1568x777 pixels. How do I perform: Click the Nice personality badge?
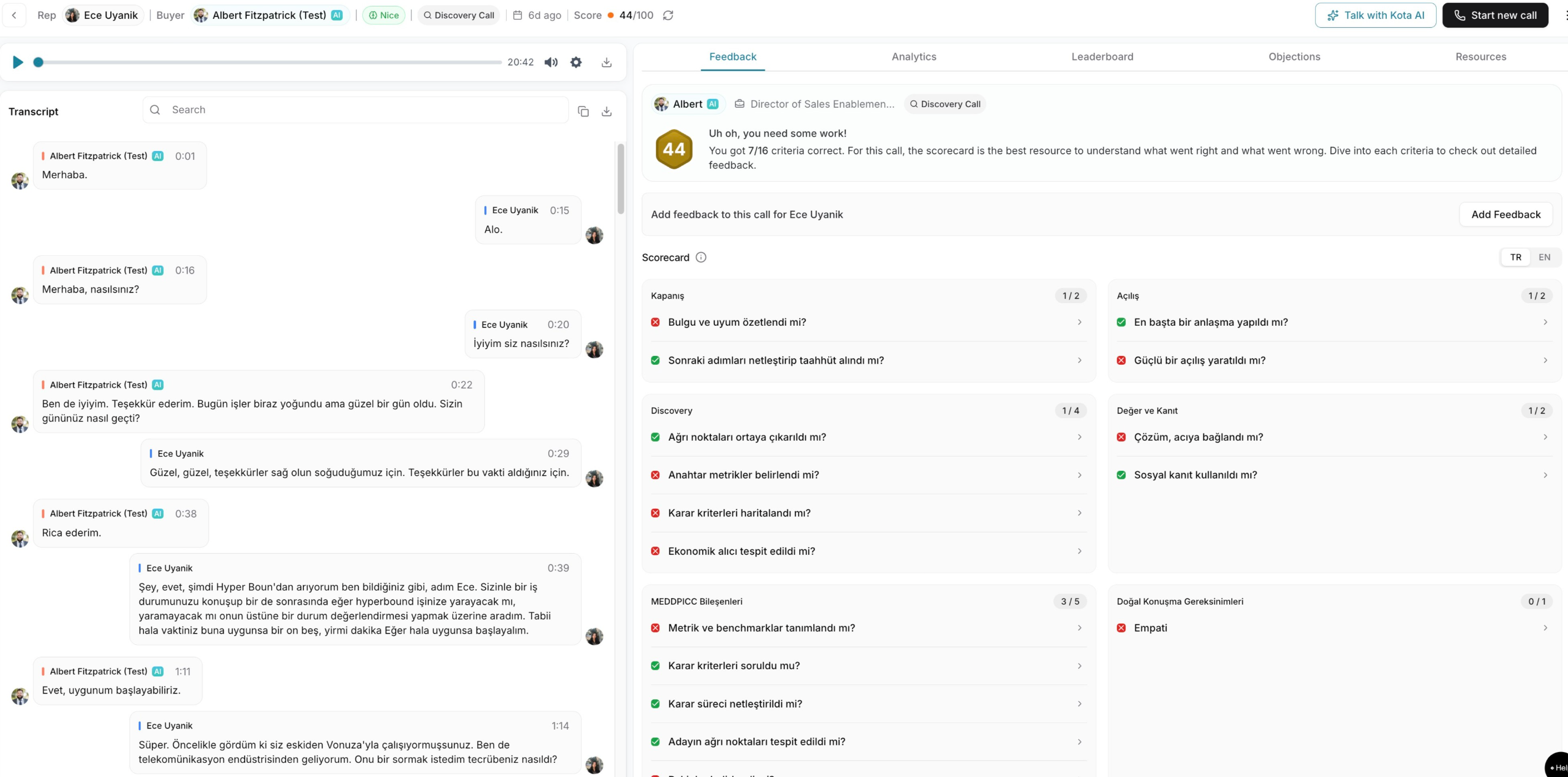(x=384, y=15)
